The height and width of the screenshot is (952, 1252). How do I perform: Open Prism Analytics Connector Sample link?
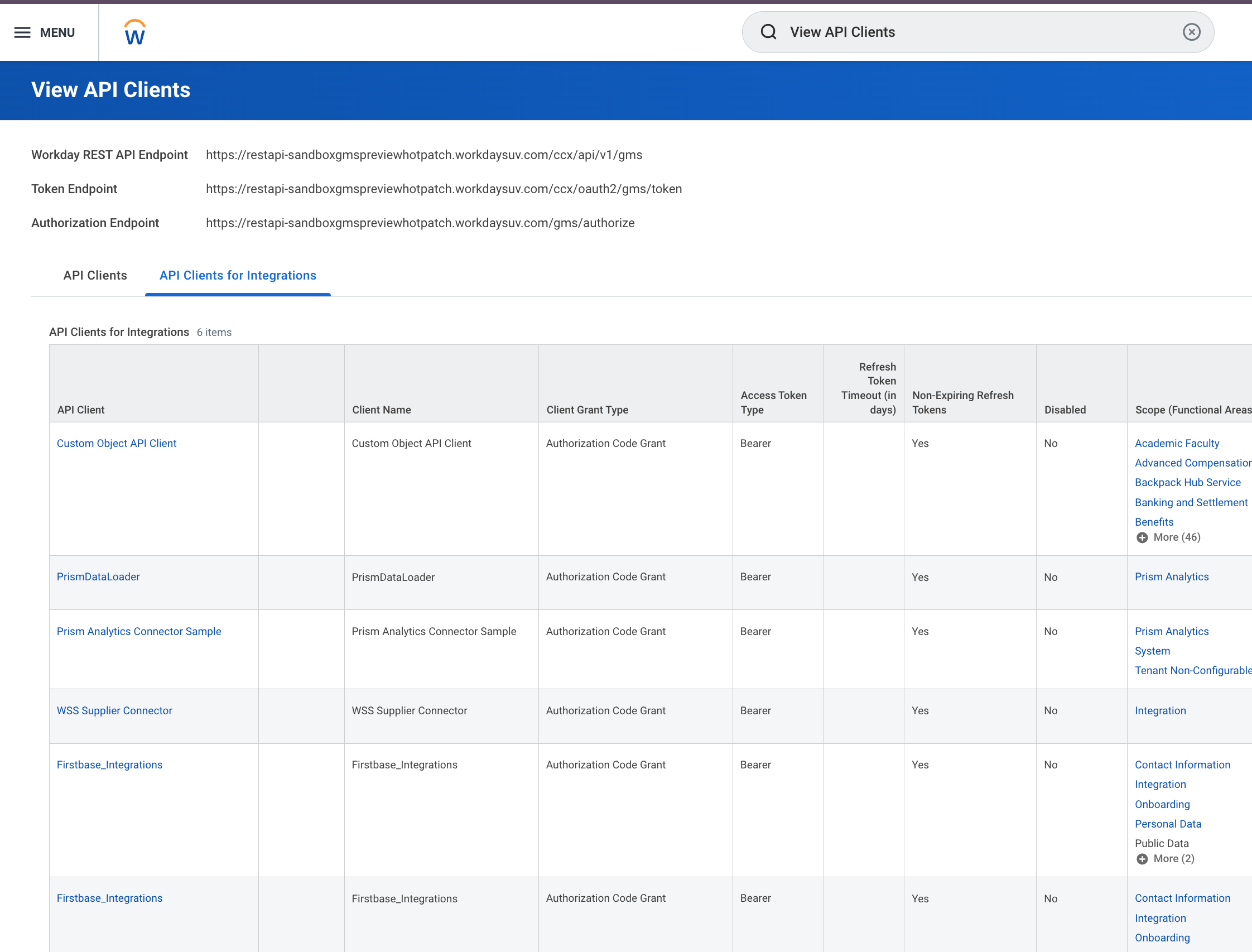(x=139, y=631)
